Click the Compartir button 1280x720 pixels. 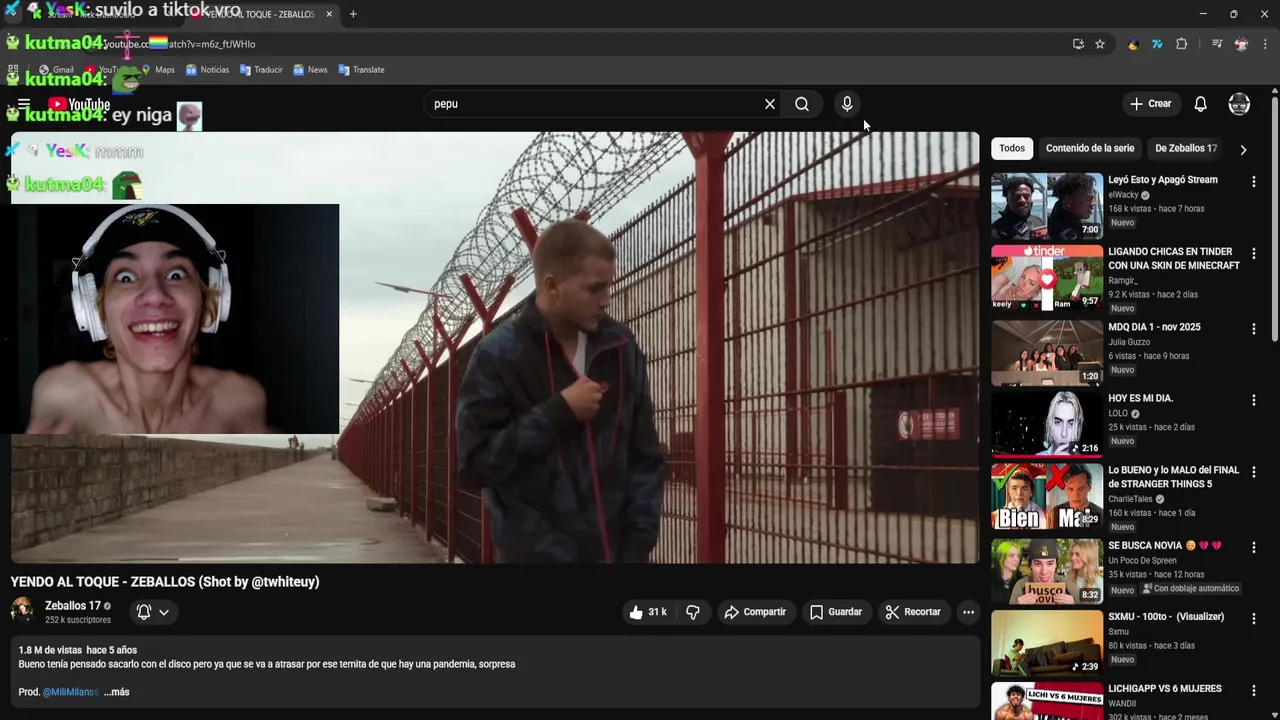755,612
